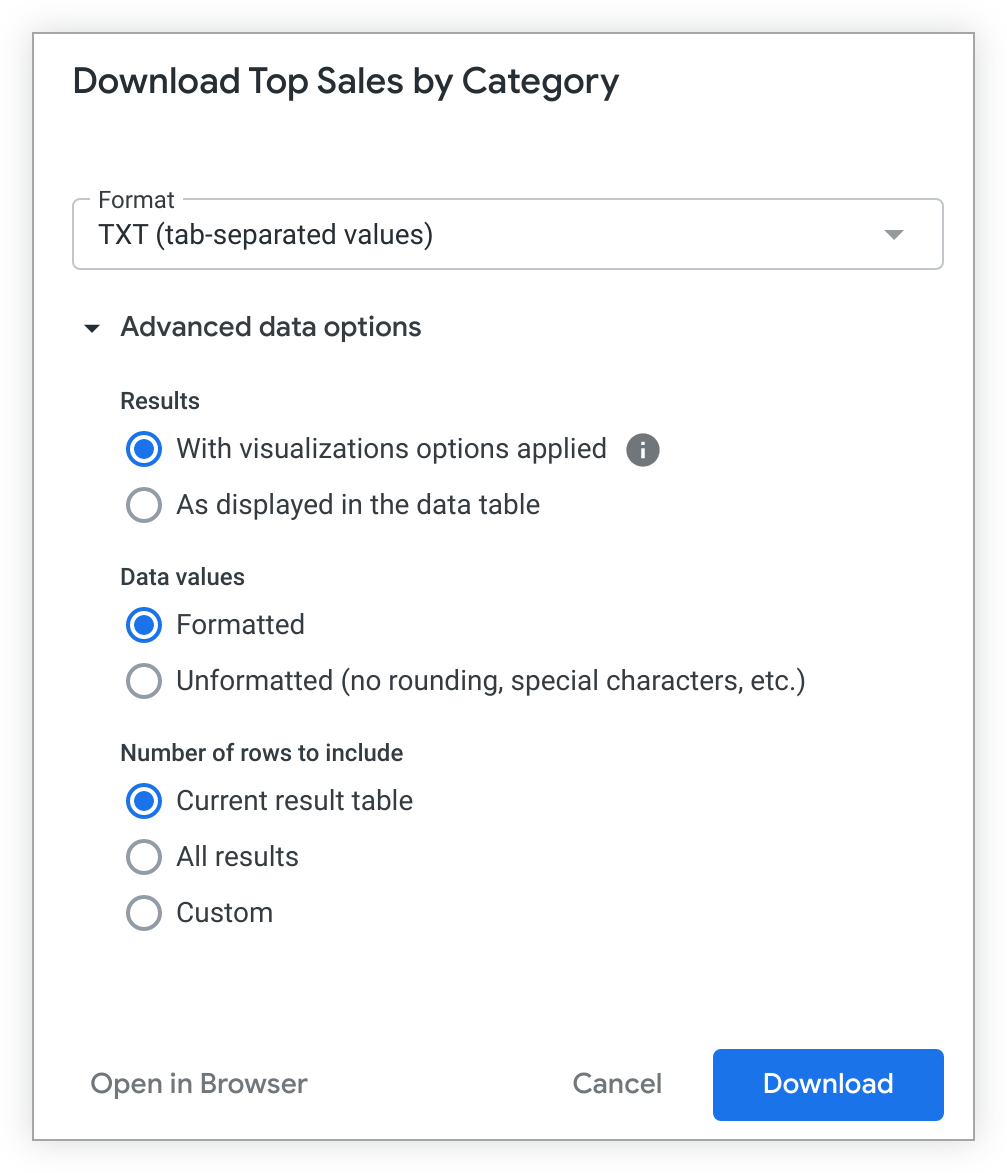The height and width of the screenshot is (1173, 1007).
Task: Click the info icon beside visualizations option
Action: click(x=643, y=450)
